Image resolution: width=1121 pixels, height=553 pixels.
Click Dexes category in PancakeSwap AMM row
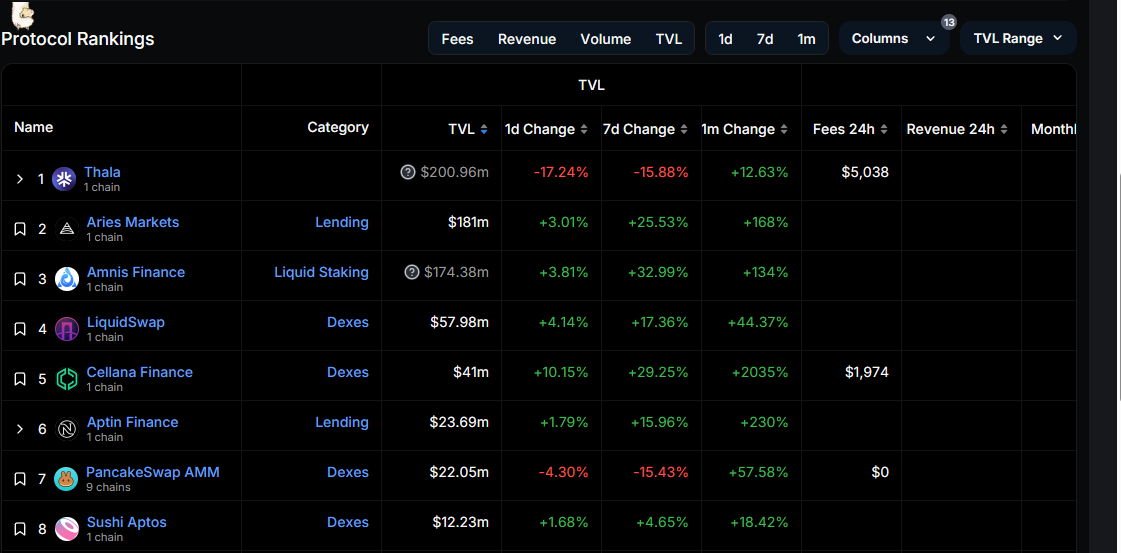click(348, 472)
